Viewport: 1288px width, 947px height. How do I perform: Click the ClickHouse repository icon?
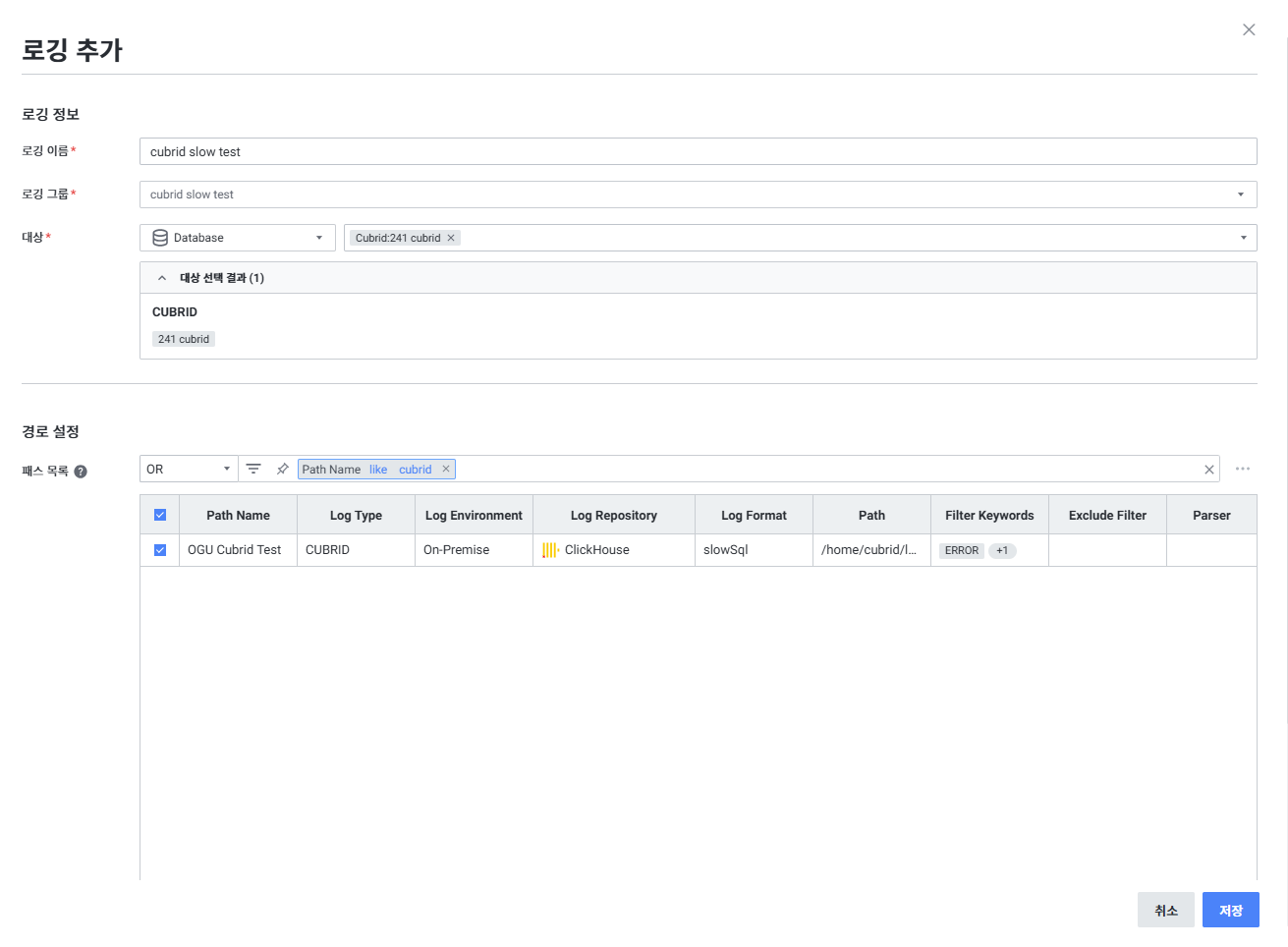pos(550,550)
